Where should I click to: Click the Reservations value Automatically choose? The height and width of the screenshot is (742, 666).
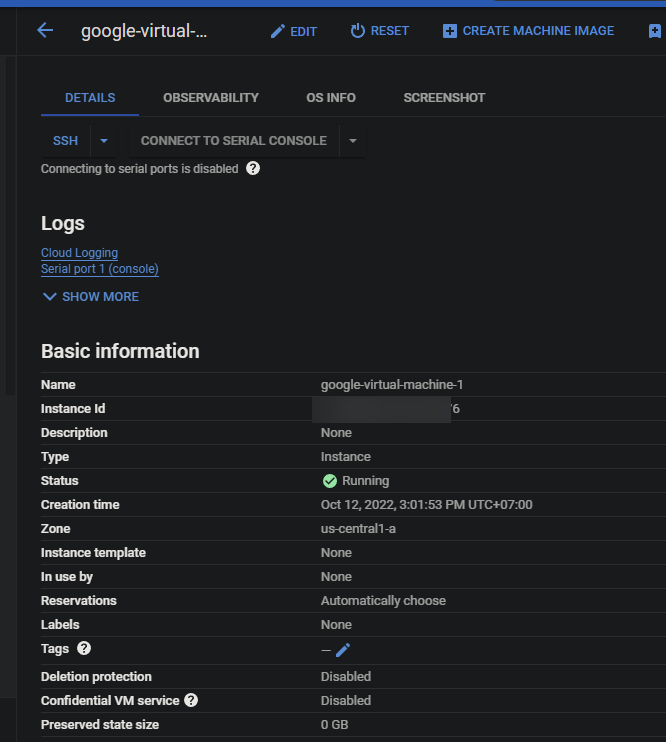(x=383, y=601)
